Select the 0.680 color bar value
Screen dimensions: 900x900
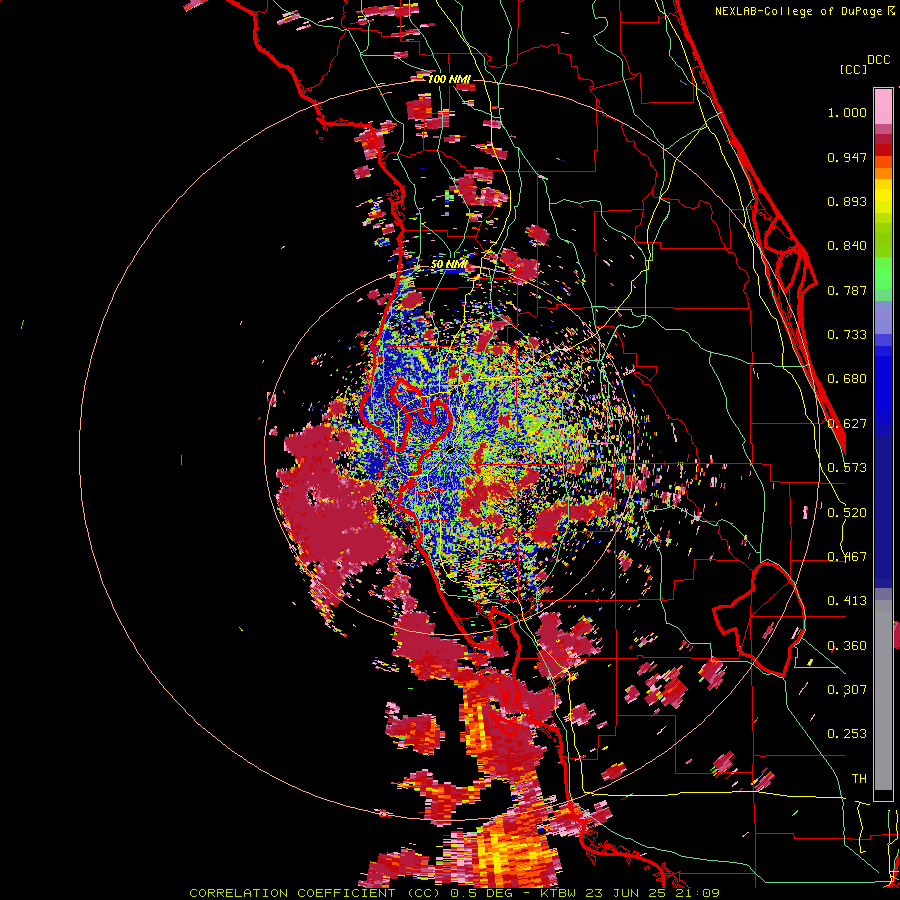pyautogui.click(x=847, y=379)
